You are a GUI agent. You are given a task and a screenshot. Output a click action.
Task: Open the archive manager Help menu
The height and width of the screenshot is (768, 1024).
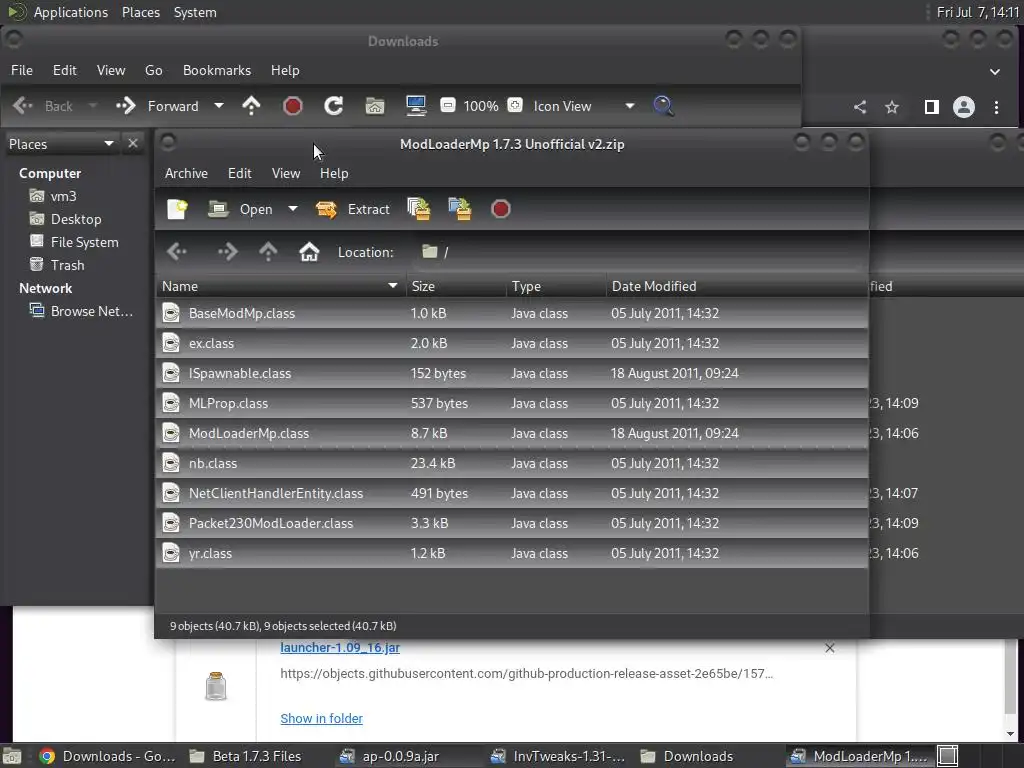point(334,173)
